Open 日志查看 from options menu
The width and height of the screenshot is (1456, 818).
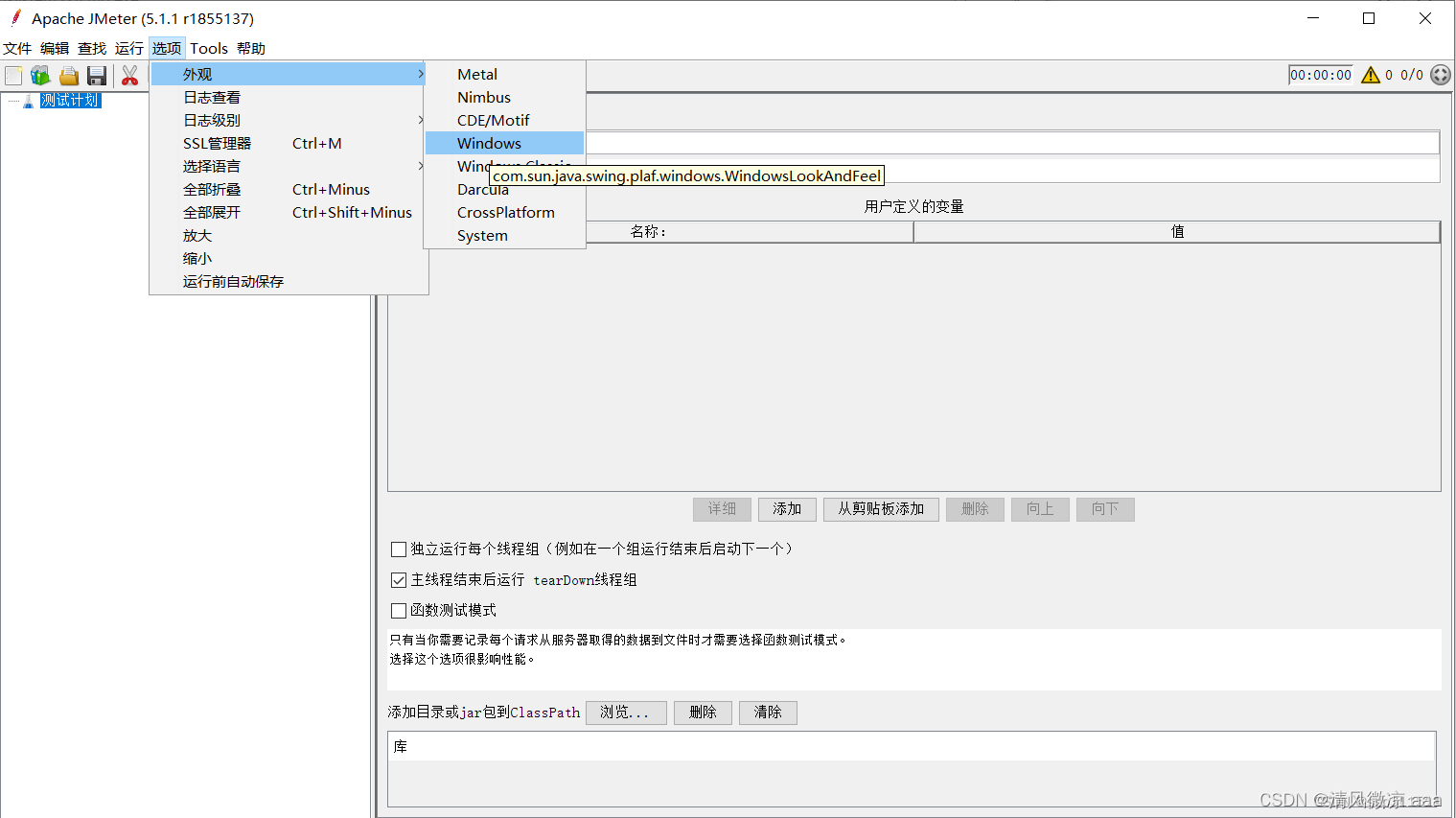tap(289, 97)
